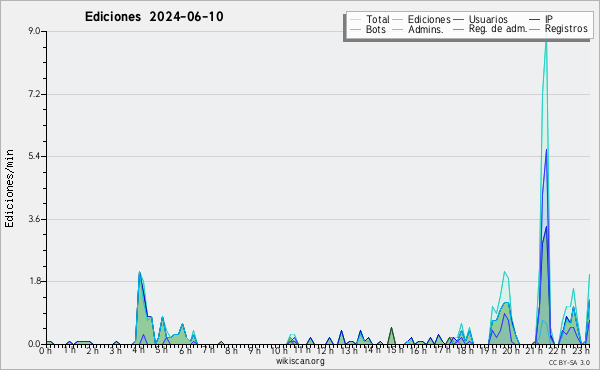600x370 pixels.
Task: Click the '15 h' x-axis label
Action: [x=394, y=350]
